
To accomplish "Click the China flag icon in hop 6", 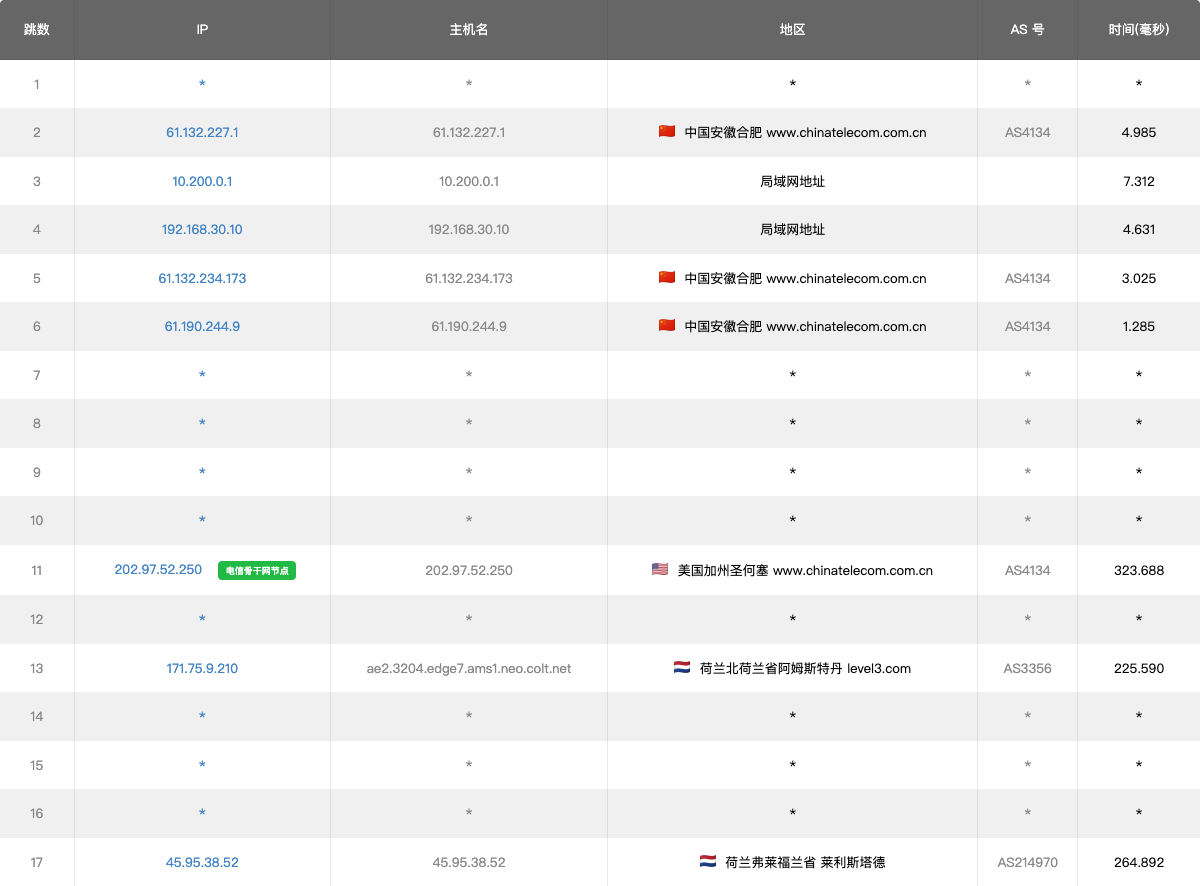I will point(667,326).
